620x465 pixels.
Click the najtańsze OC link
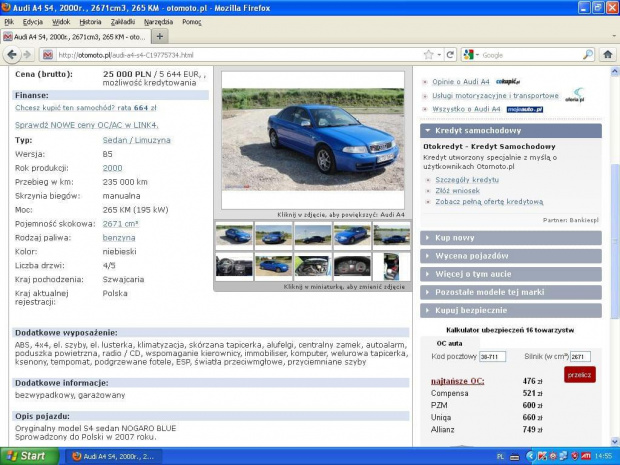pos(457,381)
